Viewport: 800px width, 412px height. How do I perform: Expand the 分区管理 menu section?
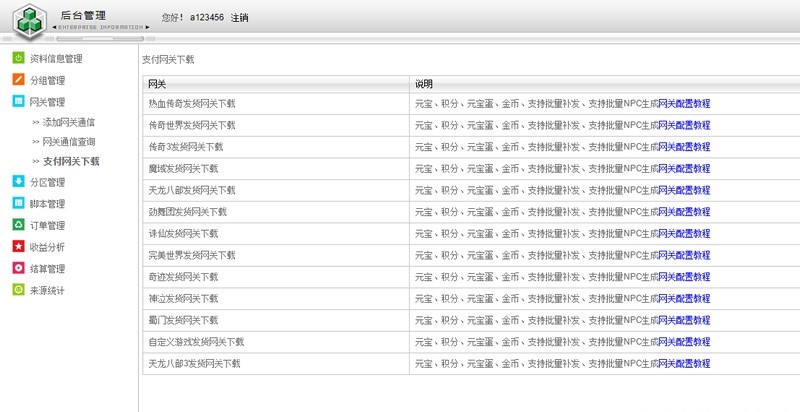47,183
